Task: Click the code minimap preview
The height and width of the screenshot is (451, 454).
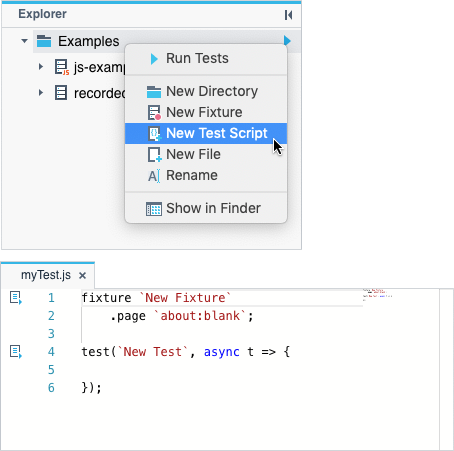Action: (x=377, y=295)
